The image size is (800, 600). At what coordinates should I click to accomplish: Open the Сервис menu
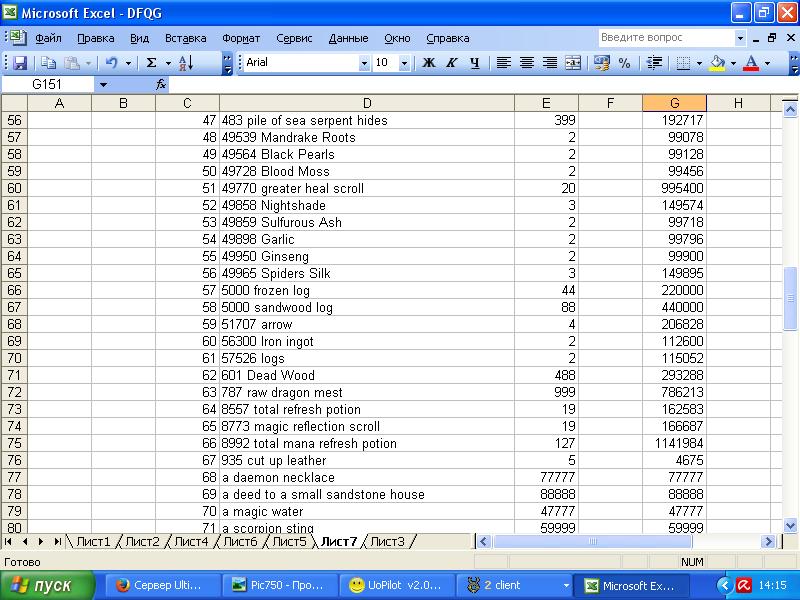coord(294,38)
